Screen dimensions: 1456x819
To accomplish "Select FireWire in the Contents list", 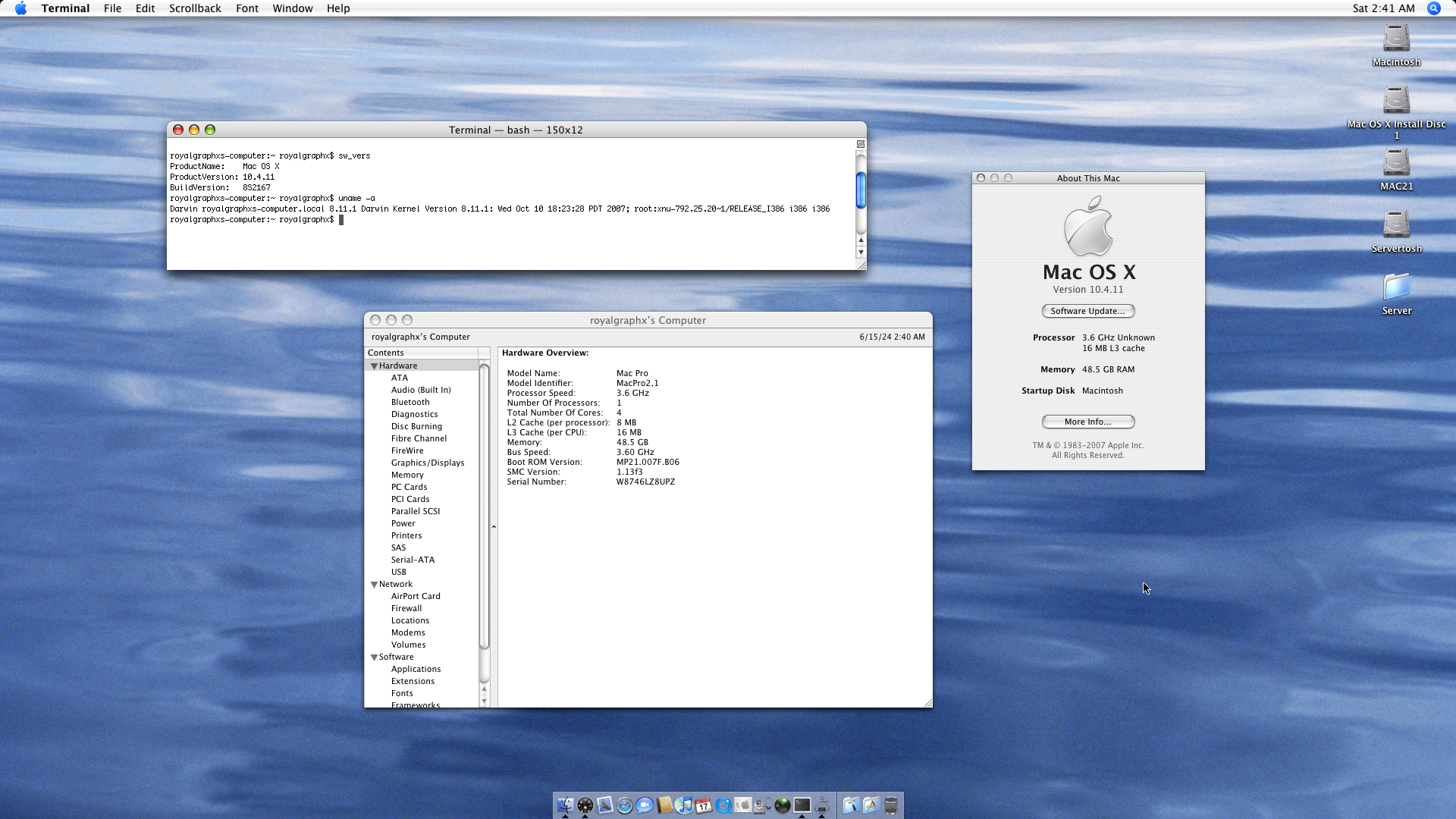I will [x=407, y=450].
